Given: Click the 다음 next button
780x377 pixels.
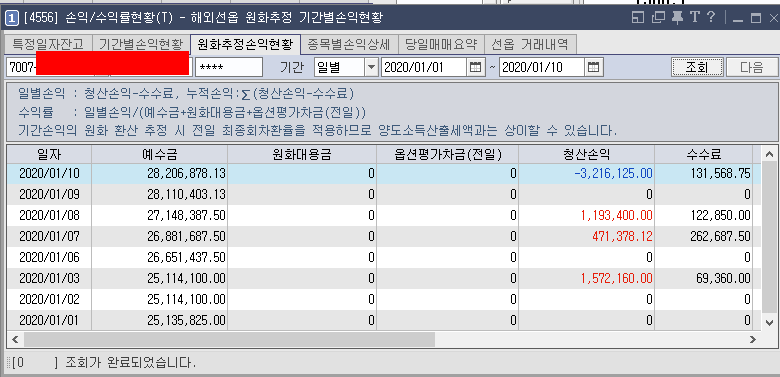Looking at the screenshot, I should click(x=751, y=67).
